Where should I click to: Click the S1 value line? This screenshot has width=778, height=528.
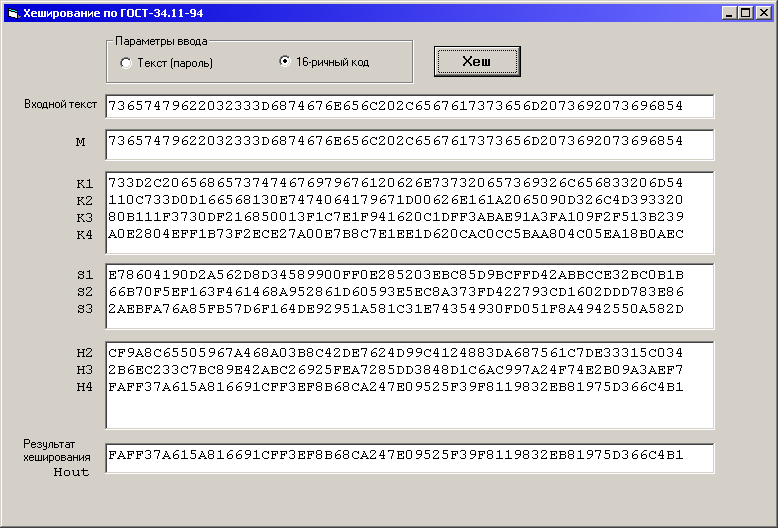(x=395, y=275)
